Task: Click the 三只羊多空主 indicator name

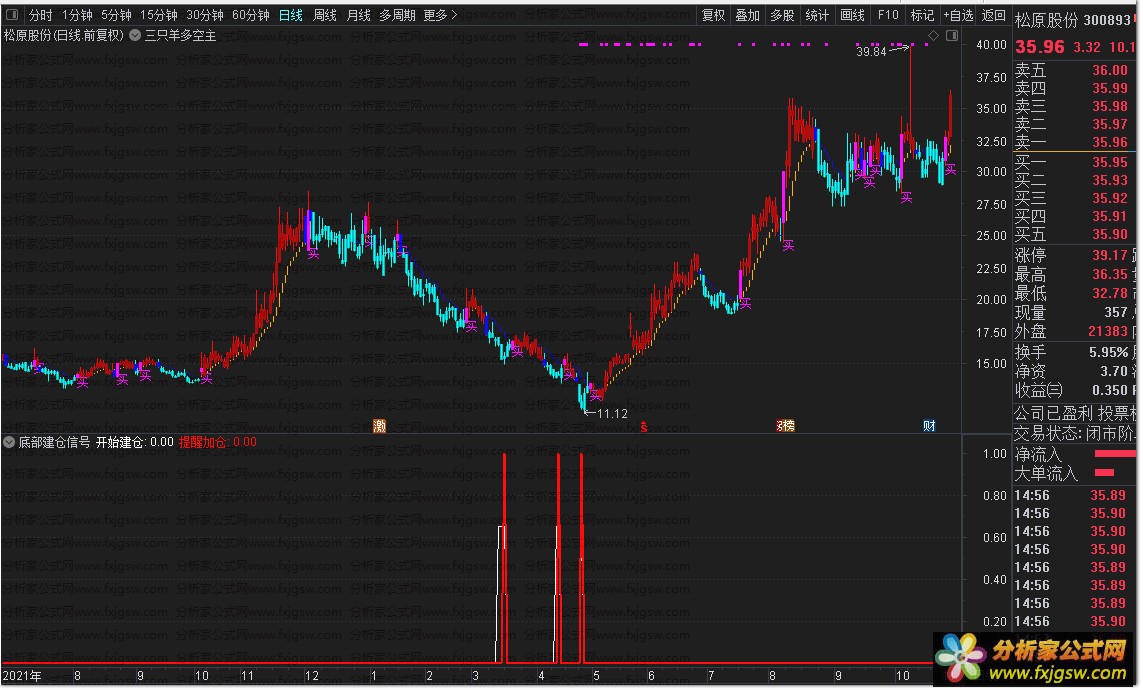Action: click(180, 35)
